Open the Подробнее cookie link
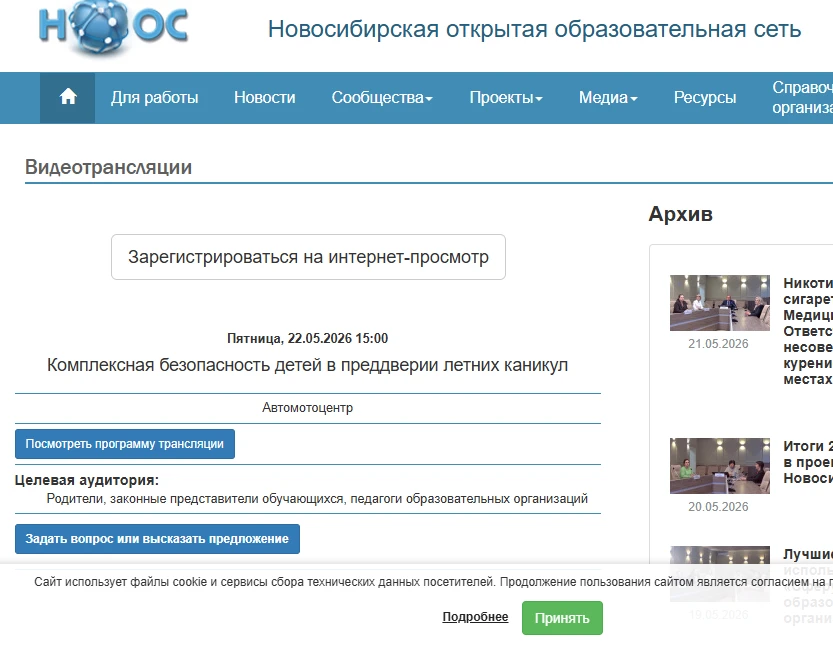 (x=475, y=617)
